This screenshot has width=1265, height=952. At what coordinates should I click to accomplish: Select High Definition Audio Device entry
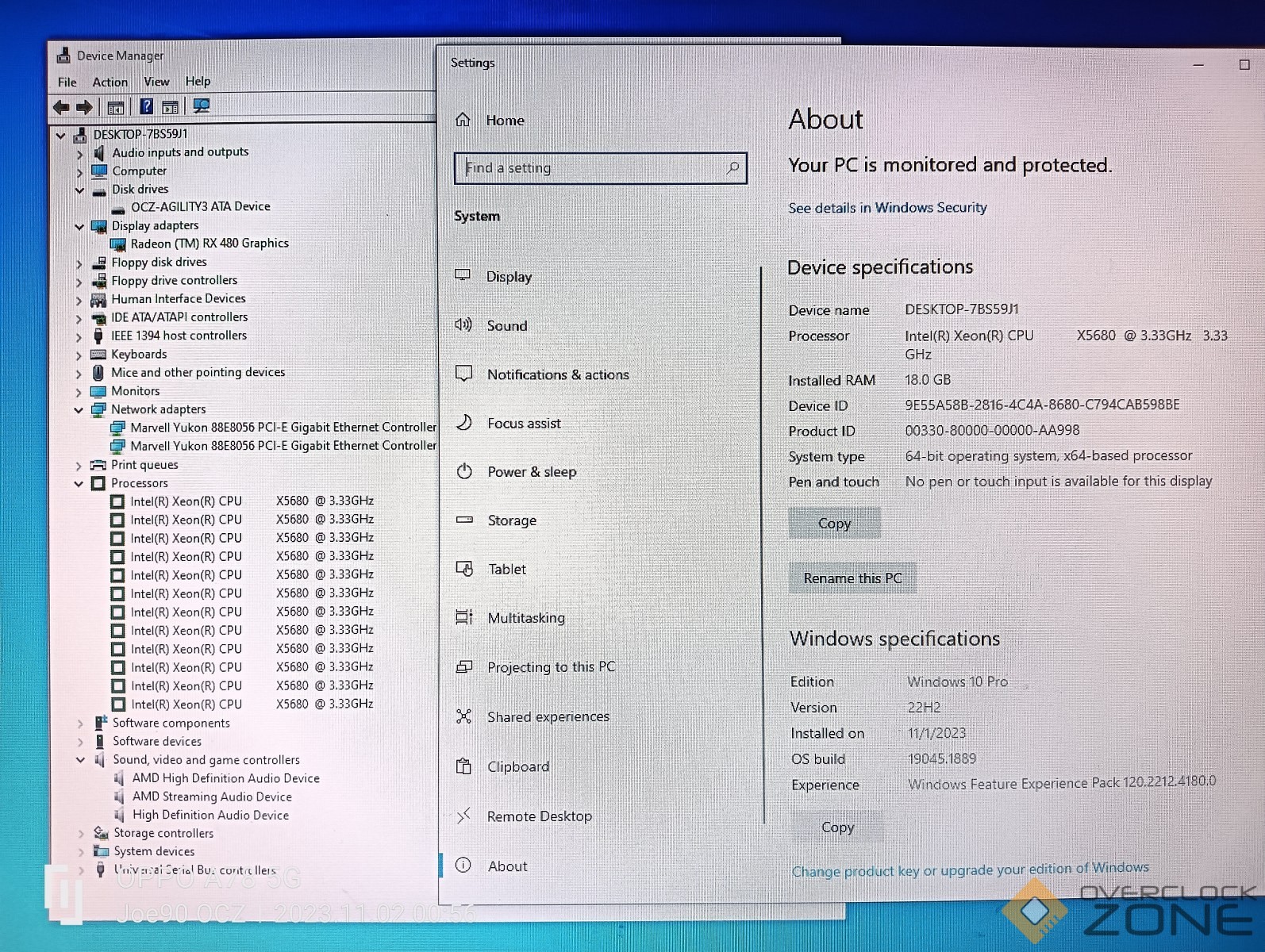pyautogui.click(x=210, y=815)
